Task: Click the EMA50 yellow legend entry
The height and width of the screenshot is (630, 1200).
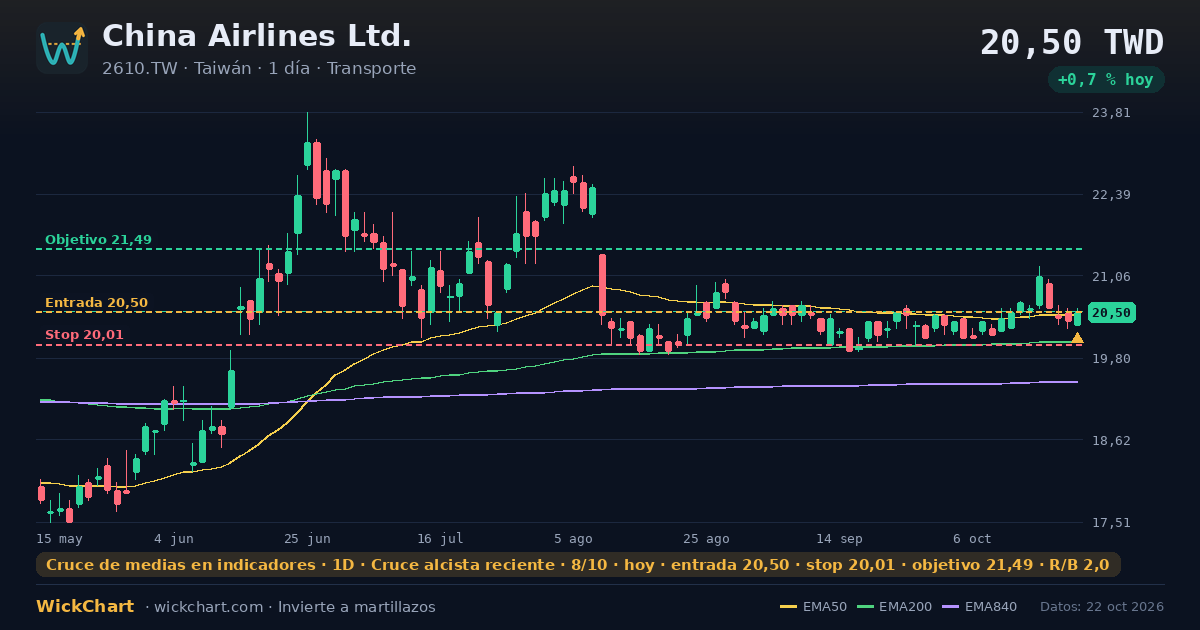Action: tap(813, 607)
